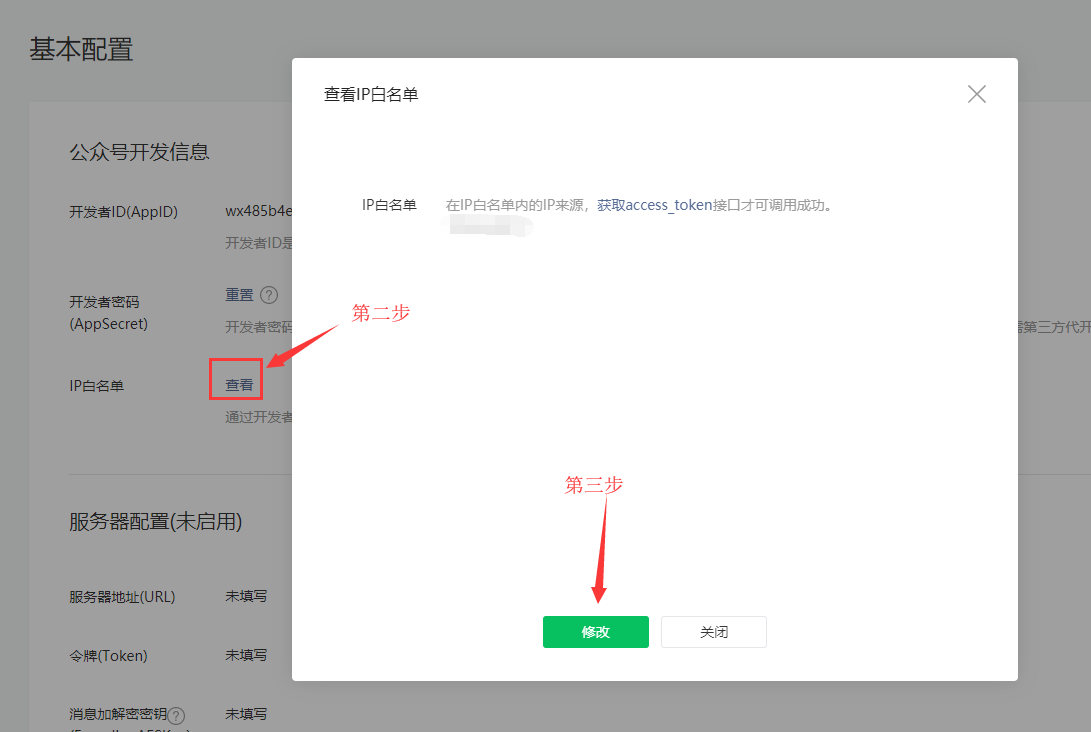Click the 查看IP白名单 dialog title

click(x=370, y=94)
